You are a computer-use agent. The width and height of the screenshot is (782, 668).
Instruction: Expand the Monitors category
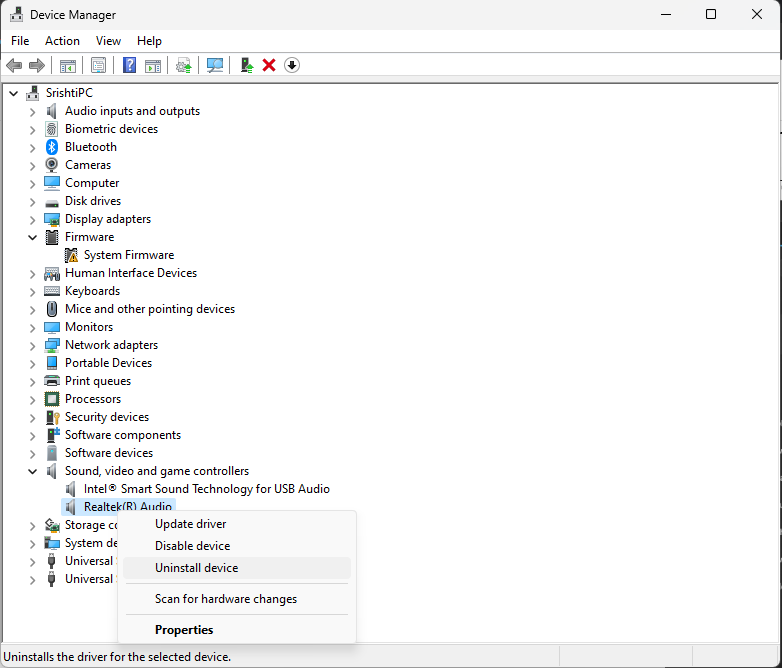32,328
